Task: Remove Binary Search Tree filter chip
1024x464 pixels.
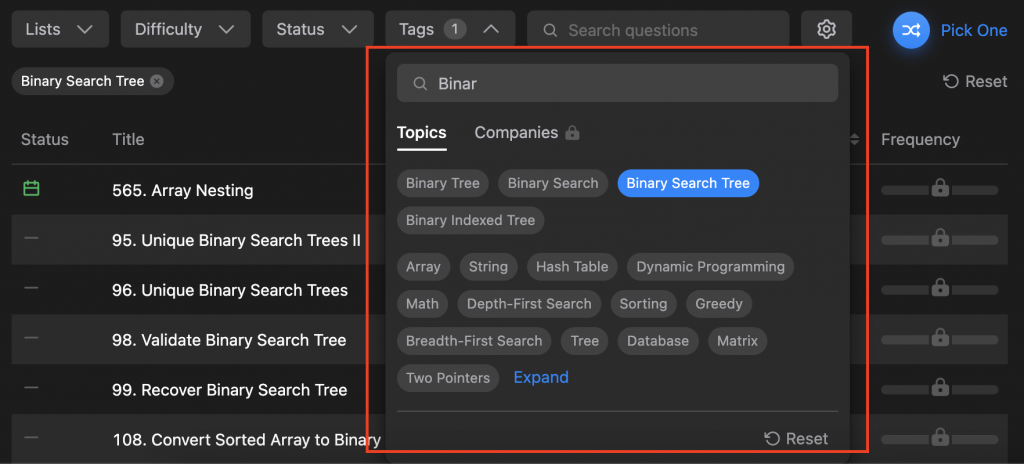Action: tap(157, 81)
